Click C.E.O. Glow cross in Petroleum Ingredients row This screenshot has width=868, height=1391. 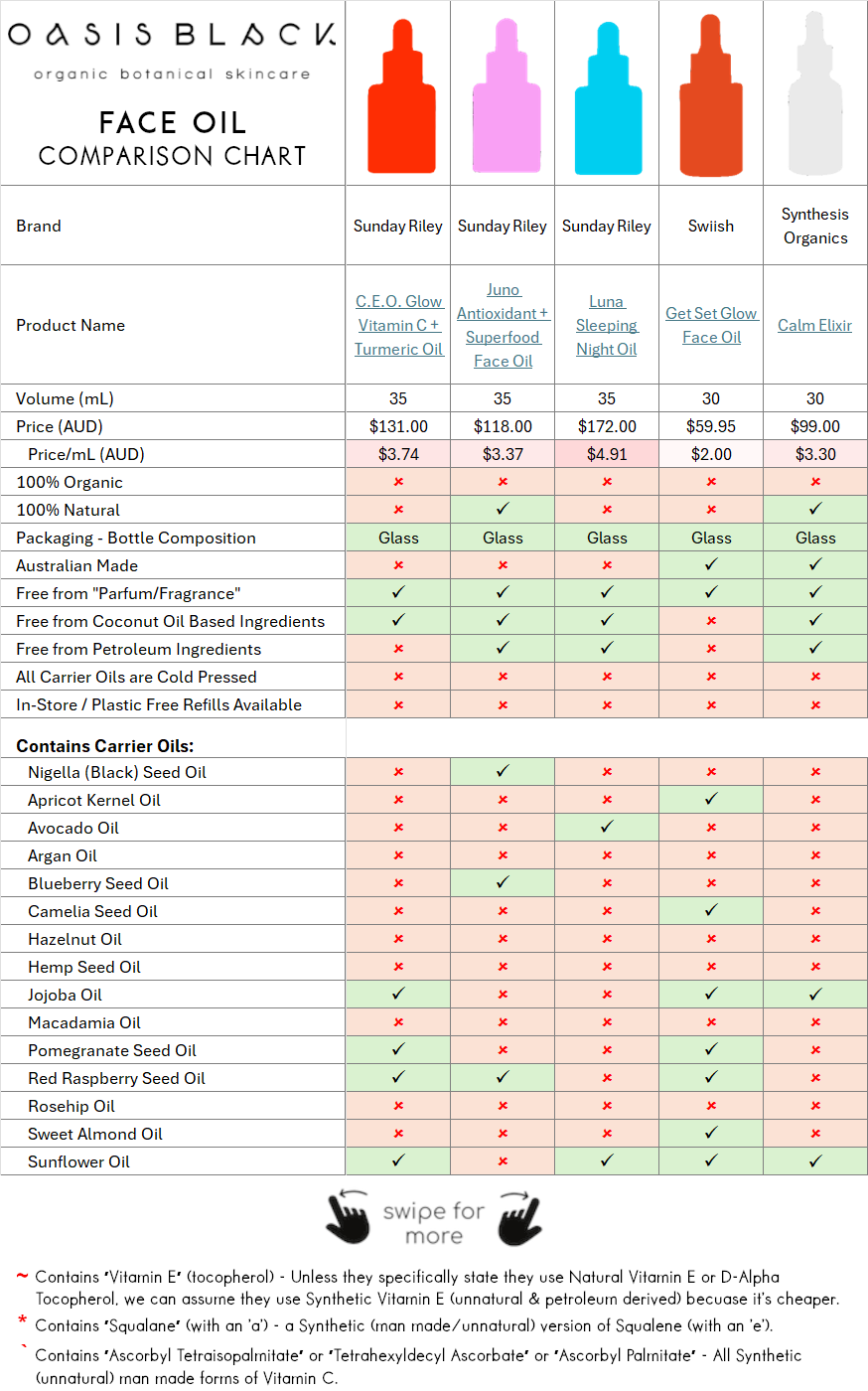[x=398, y=649]
